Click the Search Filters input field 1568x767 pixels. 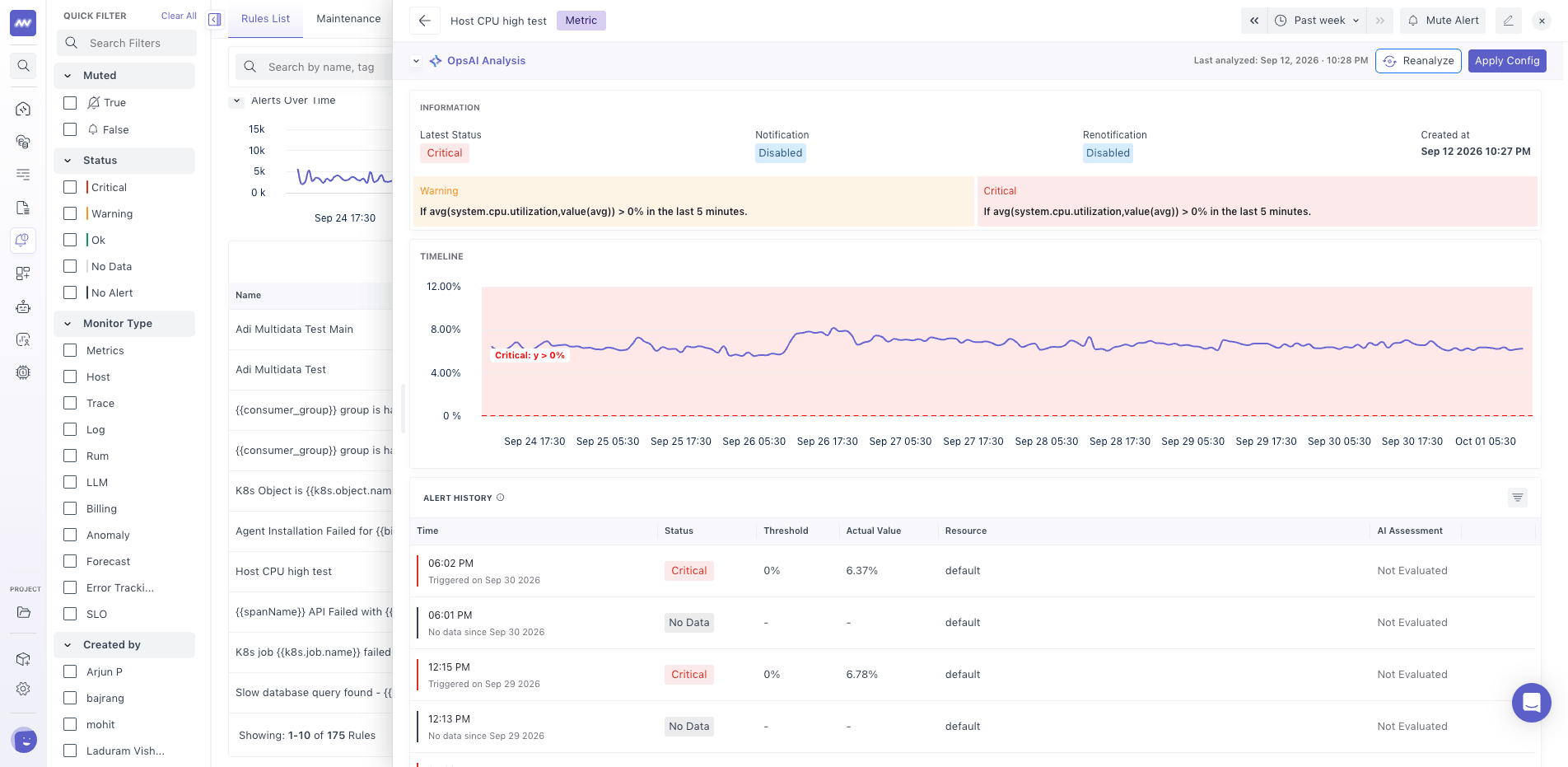pos(127,43)
